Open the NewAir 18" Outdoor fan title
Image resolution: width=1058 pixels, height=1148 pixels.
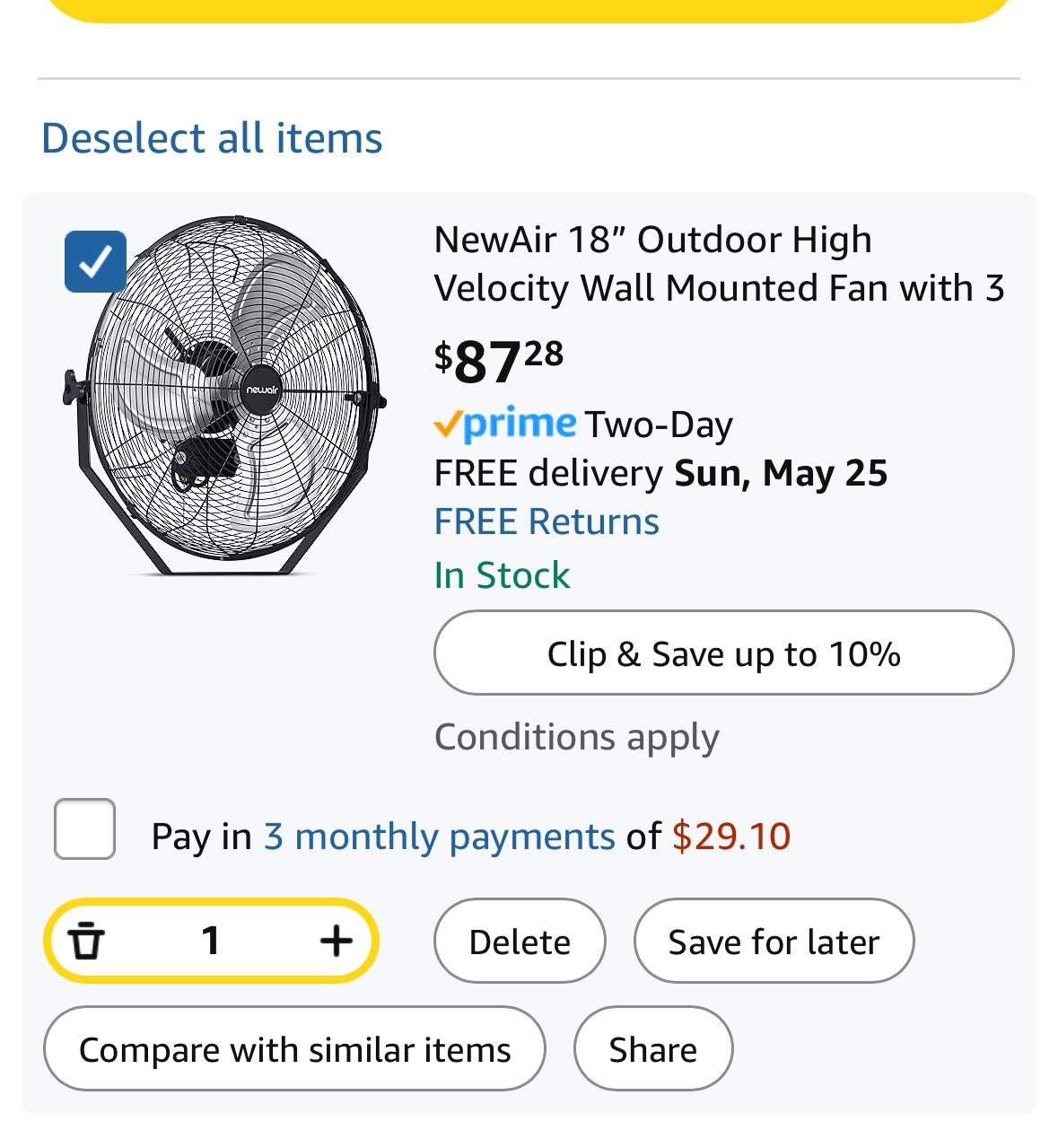click(718, 264)
